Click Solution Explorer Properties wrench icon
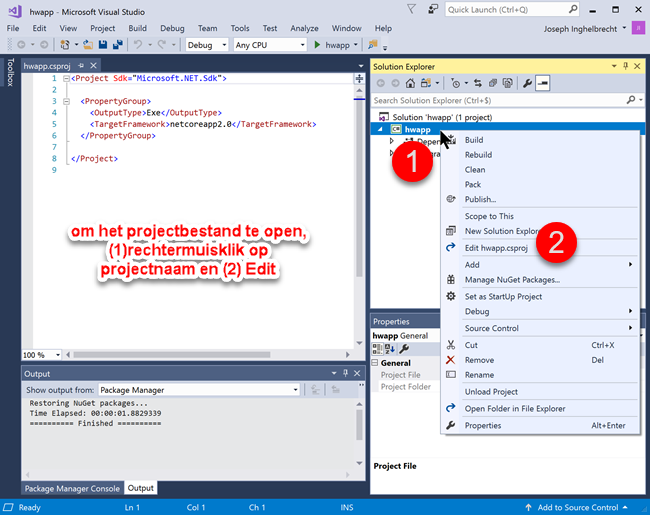 [x=527, y=83]
